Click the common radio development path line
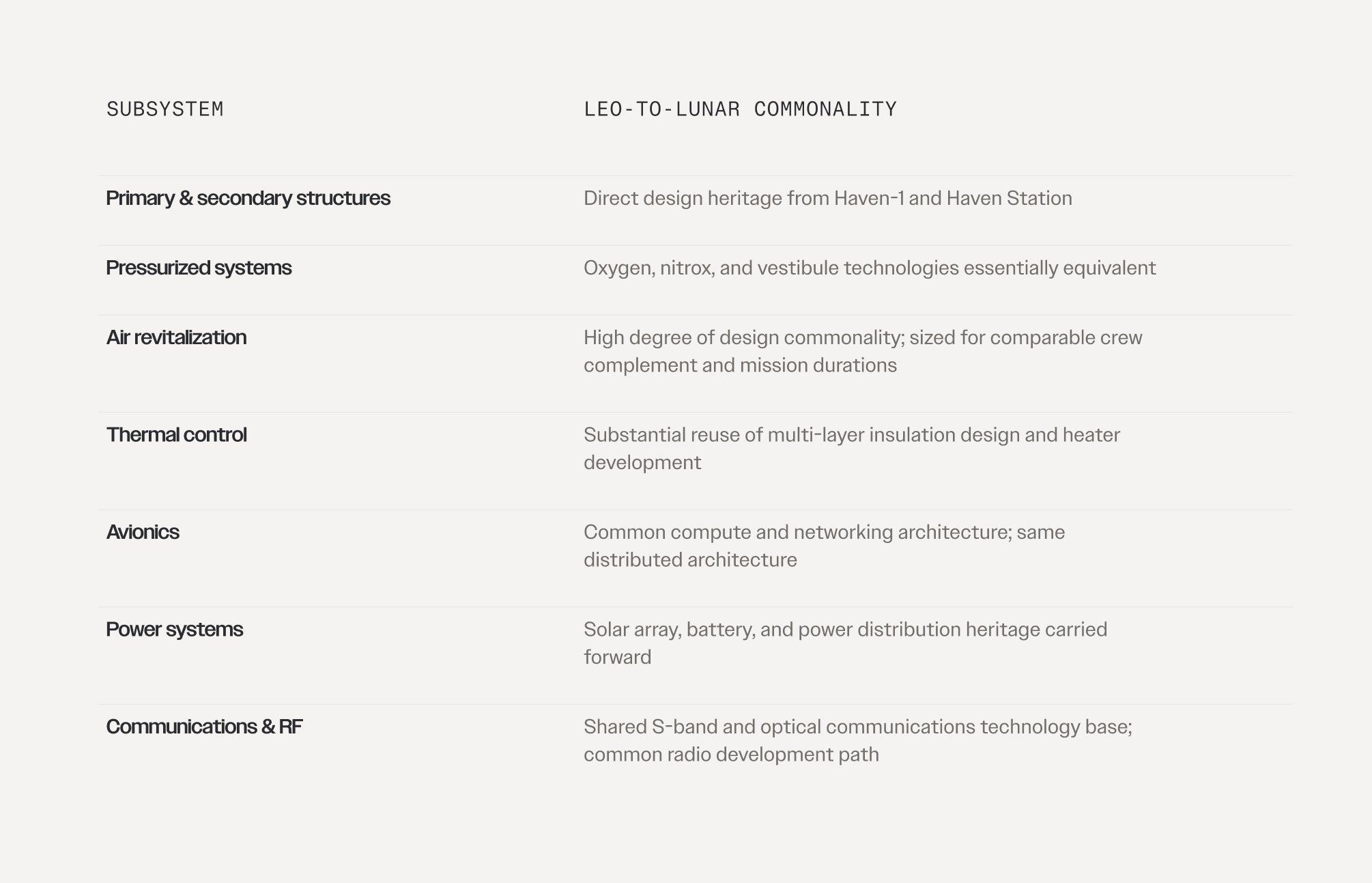Viewport: 1372px width, 883px height. pyautogui.click(x=731, y=755)
